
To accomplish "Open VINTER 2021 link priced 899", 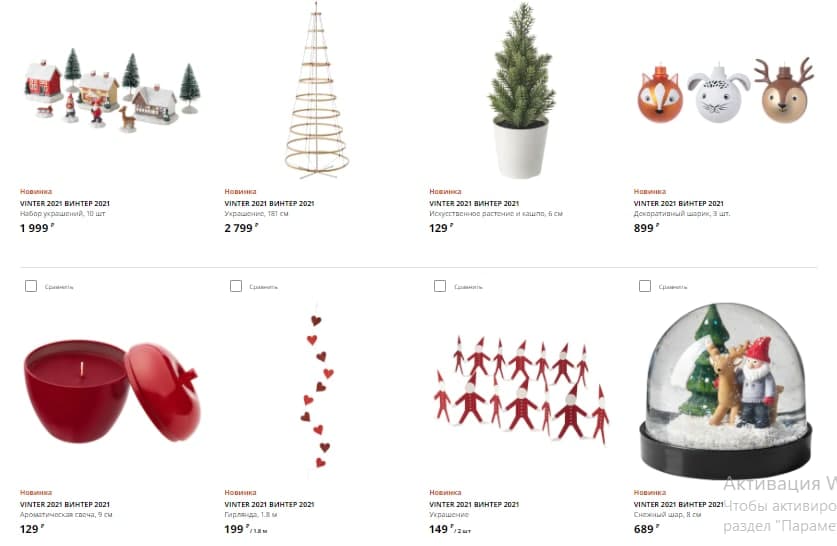I will 678,203.
